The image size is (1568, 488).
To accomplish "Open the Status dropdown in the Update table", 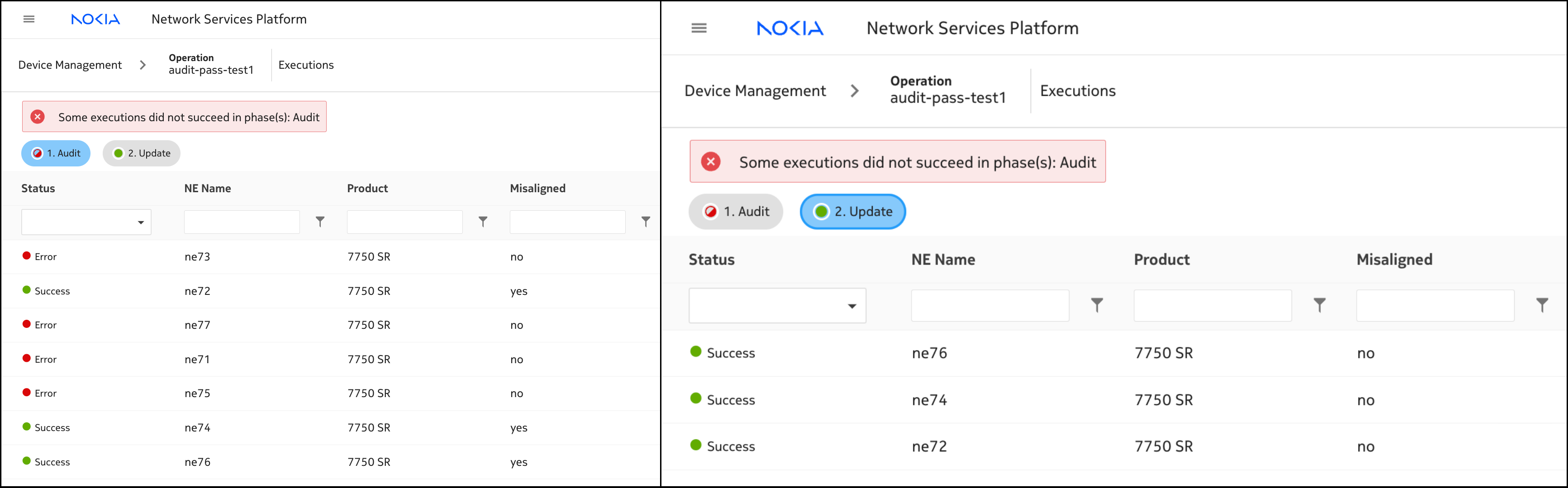I will 777,305.
